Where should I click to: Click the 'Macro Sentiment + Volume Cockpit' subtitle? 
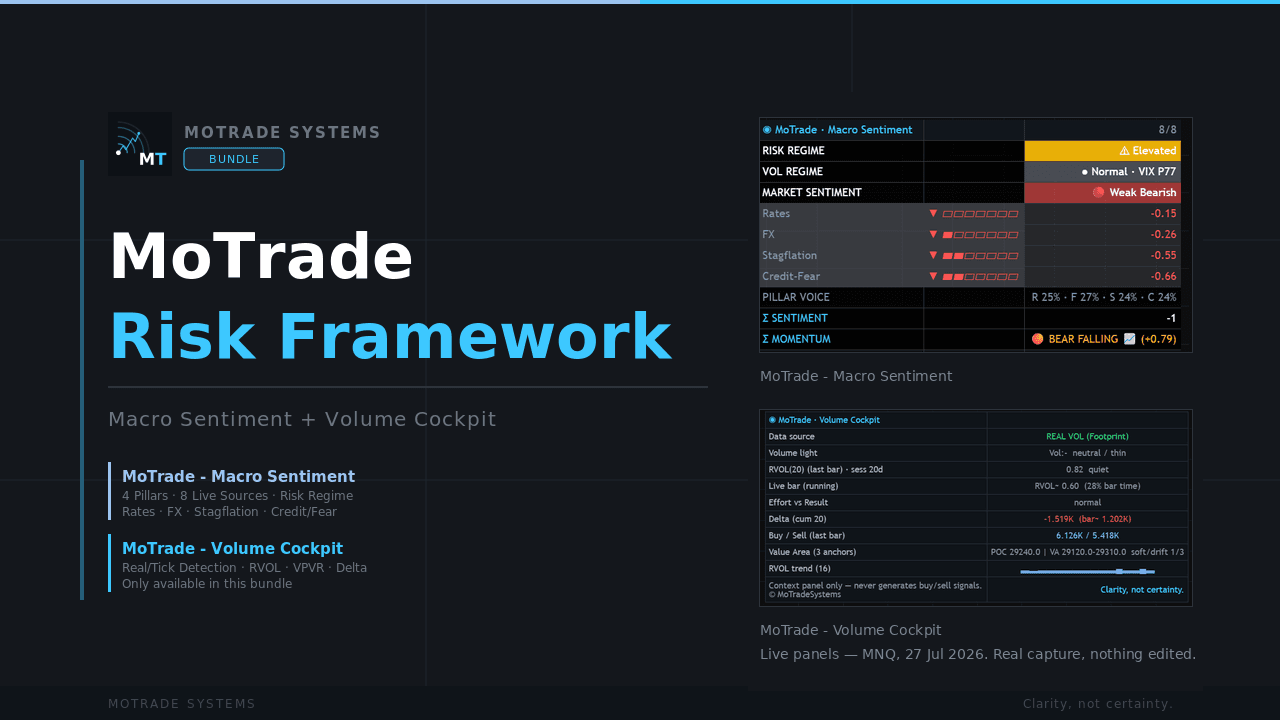pyautogui.click(x=302, y=419)
